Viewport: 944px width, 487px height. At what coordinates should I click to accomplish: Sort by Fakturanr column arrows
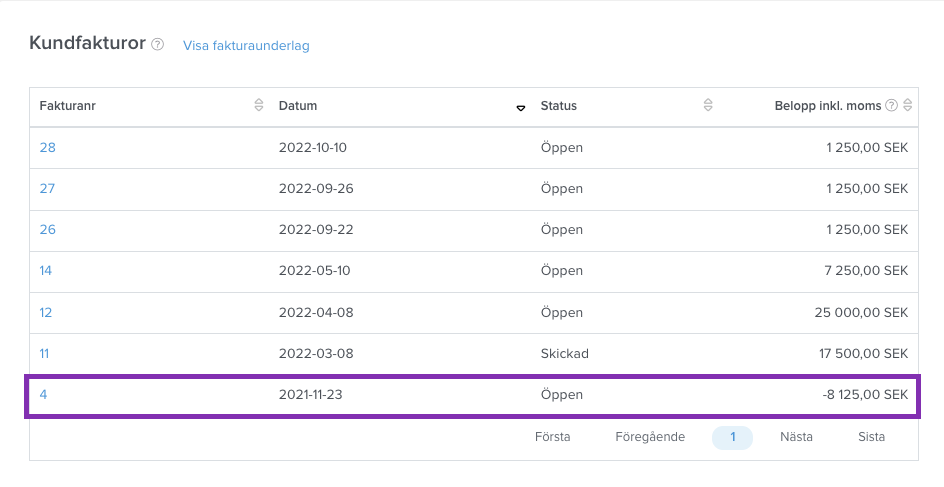[259, 105]
